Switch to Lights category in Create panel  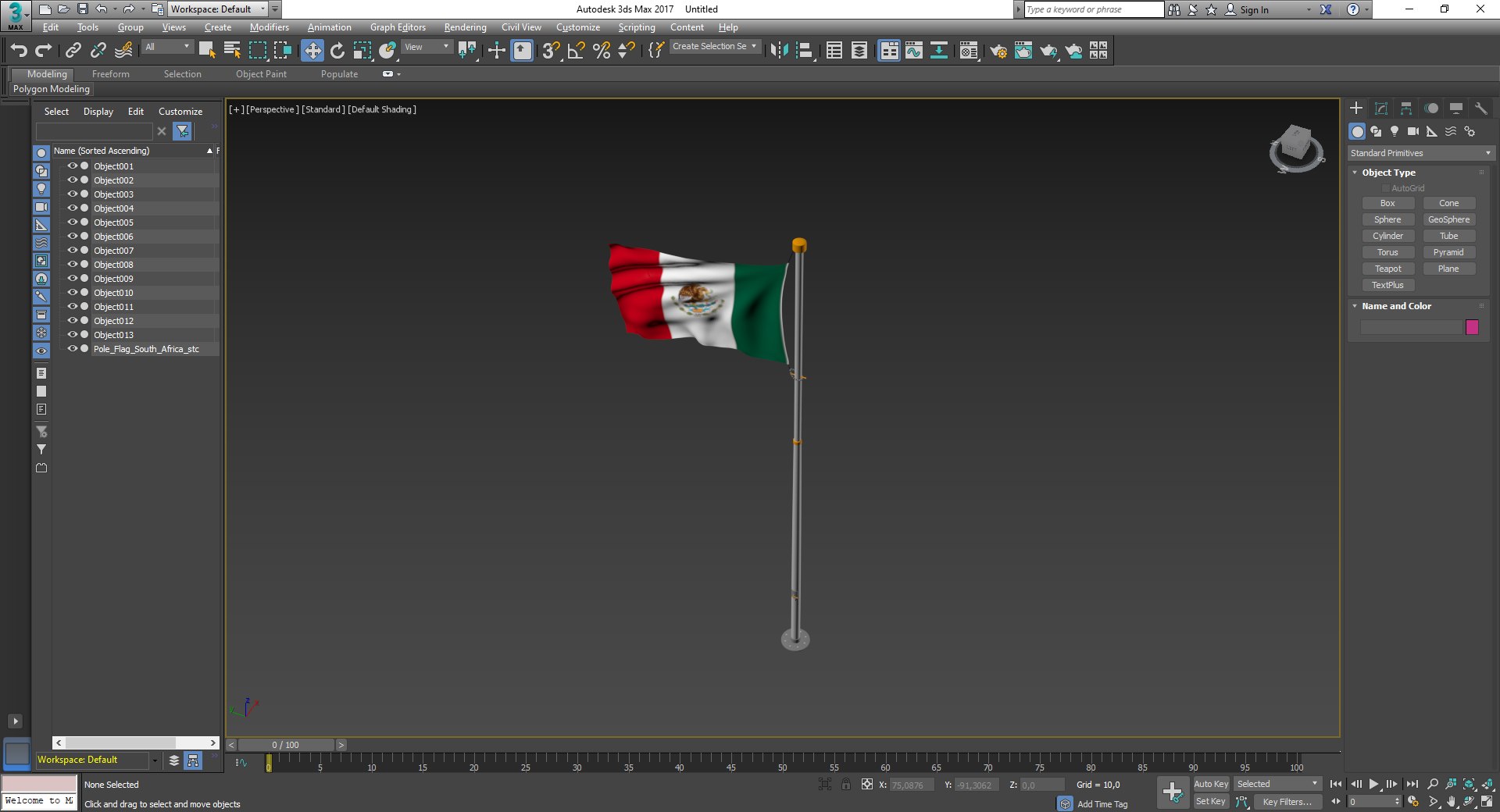tap(1395, 131)
